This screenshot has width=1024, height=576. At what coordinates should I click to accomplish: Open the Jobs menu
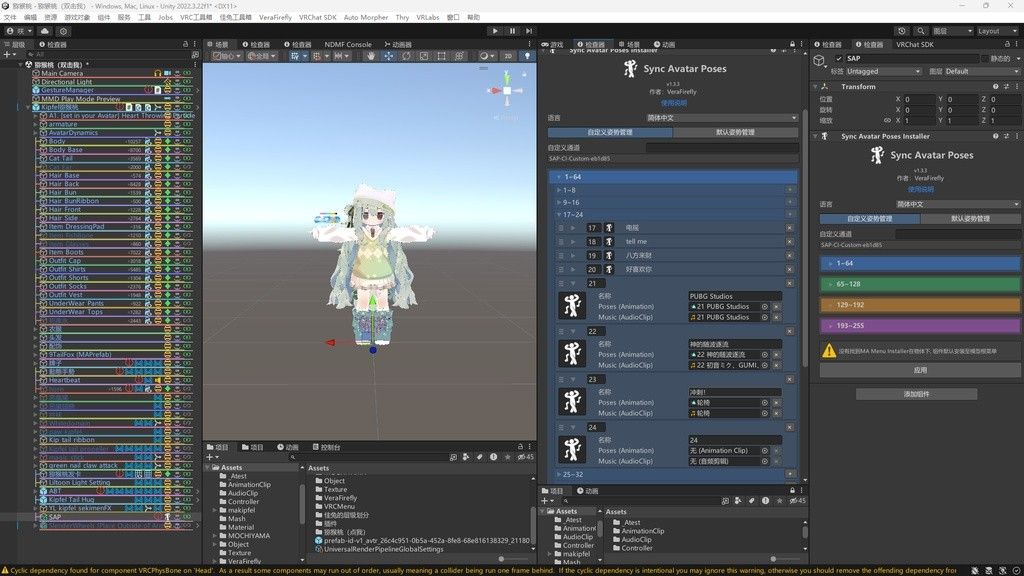(x=165, y=17)
